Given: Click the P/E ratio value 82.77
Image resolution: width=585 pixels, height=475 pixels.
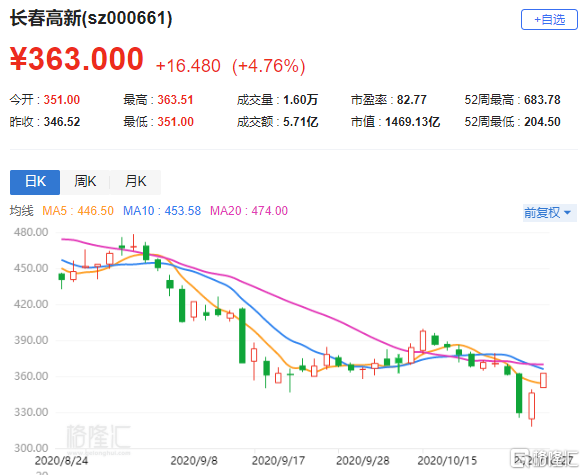Looking at the screenshot, I should coord(412,100).
